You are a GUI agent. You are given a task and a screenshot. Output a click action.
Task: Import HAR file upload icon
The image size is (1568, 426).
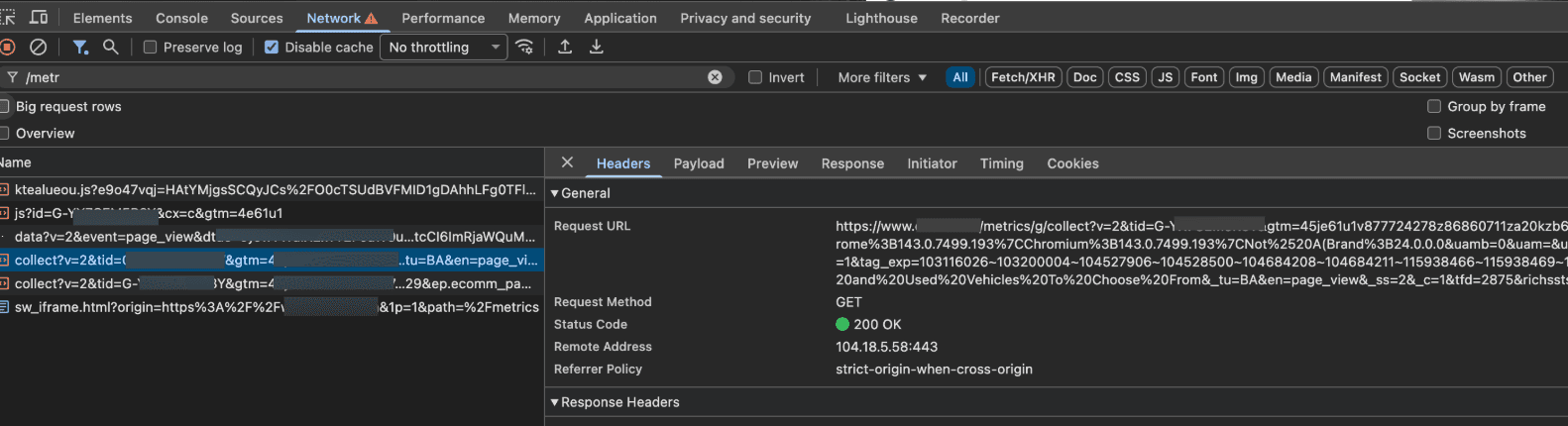tap(565, 47)
